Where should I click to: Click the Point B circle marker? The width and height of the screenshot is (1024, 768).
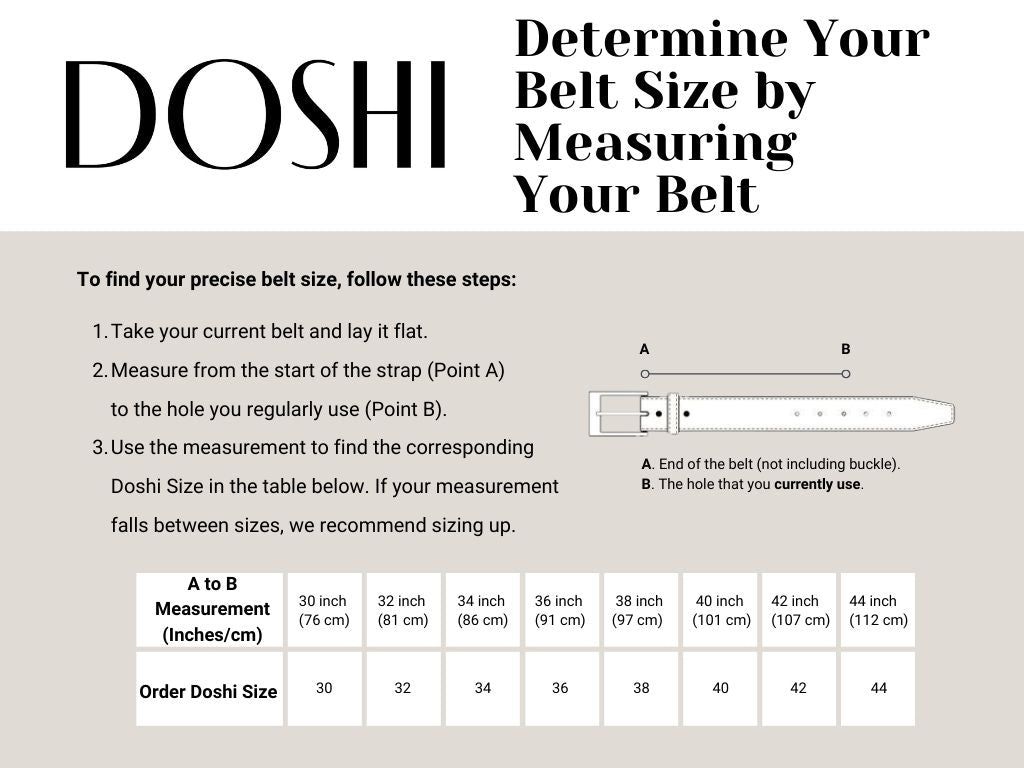pyautogui.click(x=846, y=374)
